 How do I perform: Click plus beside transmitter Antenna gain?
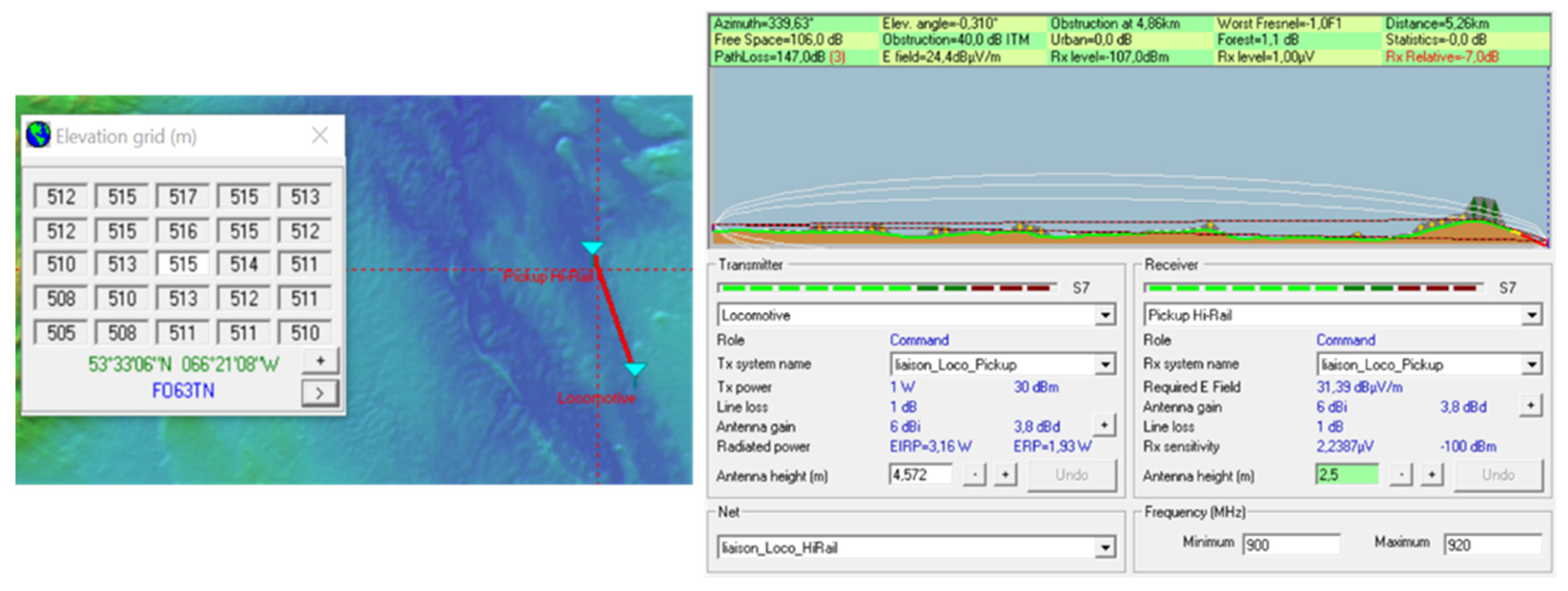click(x=1104, y=425)
